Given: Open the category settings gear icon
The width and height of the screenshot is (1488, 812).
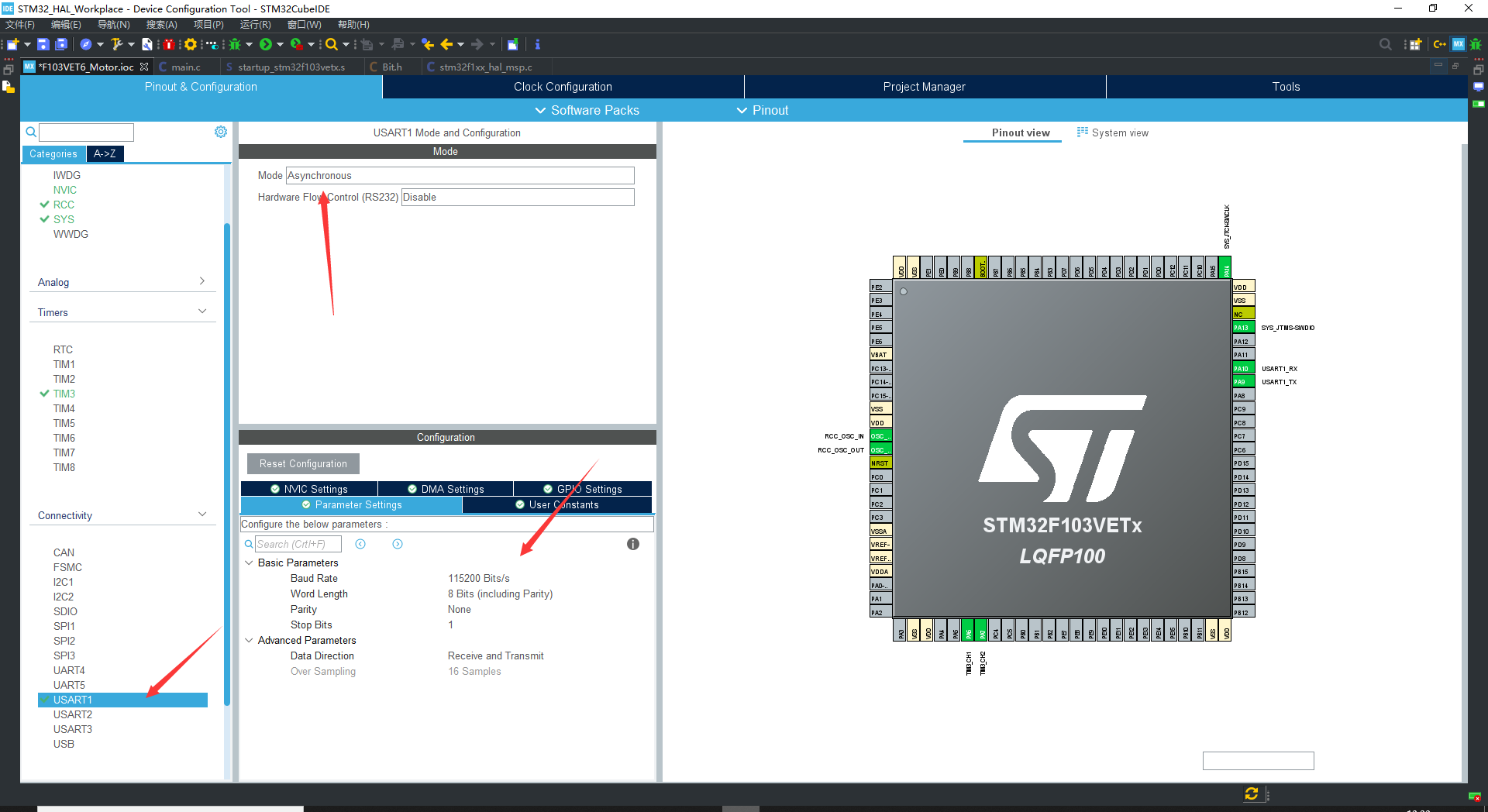Looking at the screenshot, I should click(221, 132).
